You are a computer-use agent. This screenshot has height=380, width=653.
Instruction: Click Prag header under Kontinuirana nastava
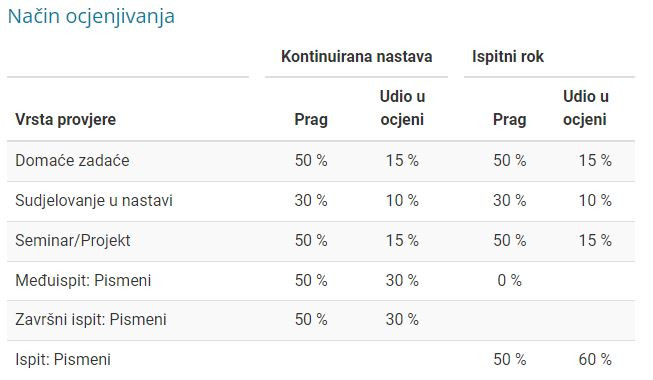[311, 120]
